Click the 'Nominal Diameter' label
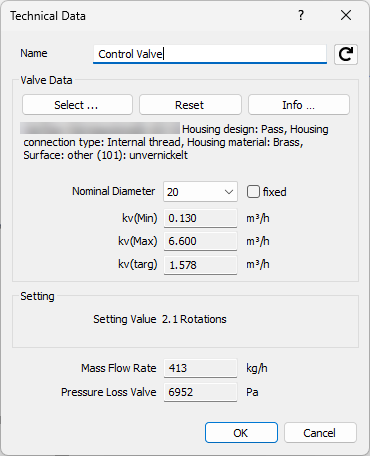 coord(114,191)
